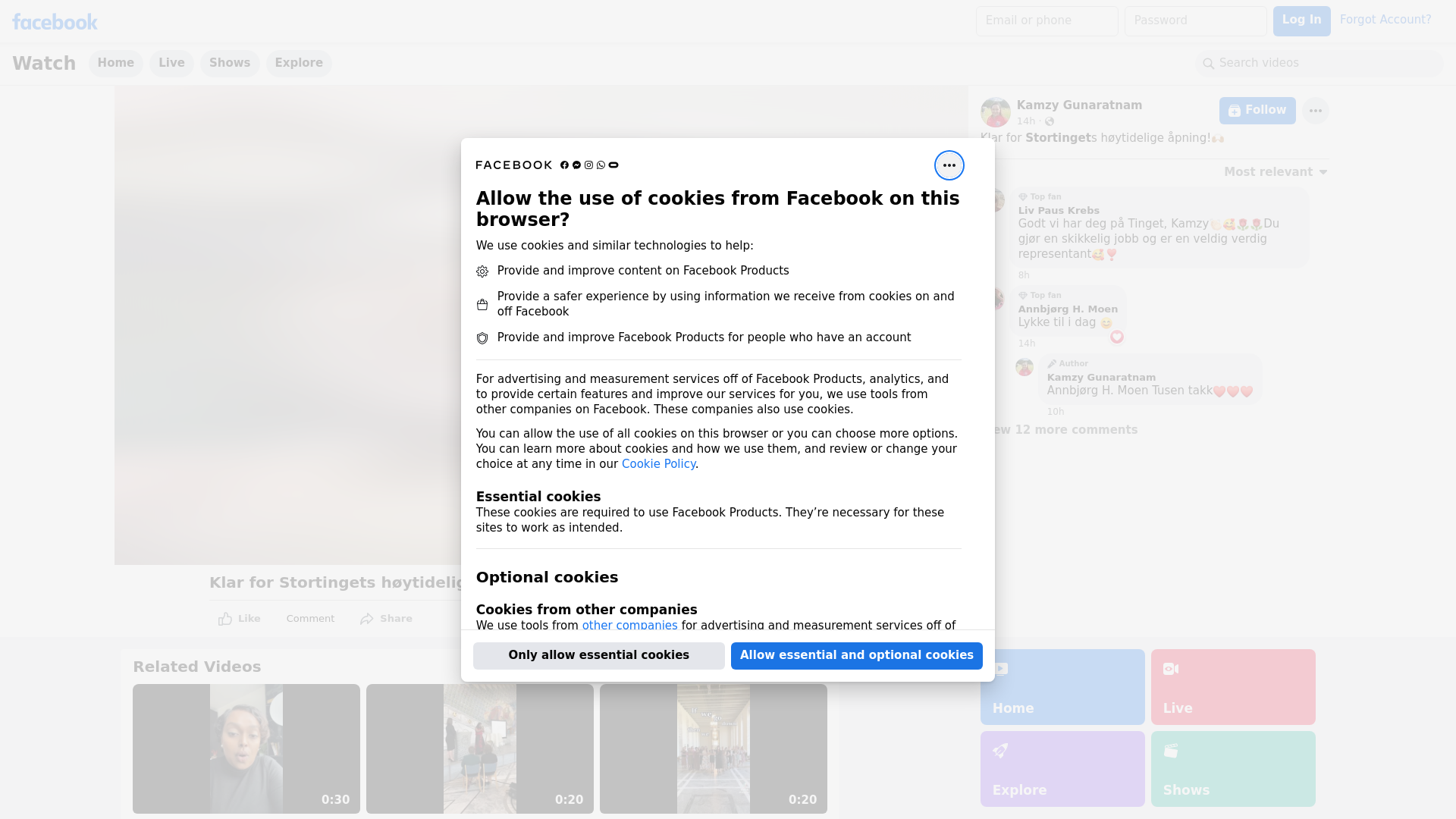Image resolution: width=1456 pixels, height=819 pixels.
Task: Click the public globe icon beside 14h
Action: (1050, 121)
